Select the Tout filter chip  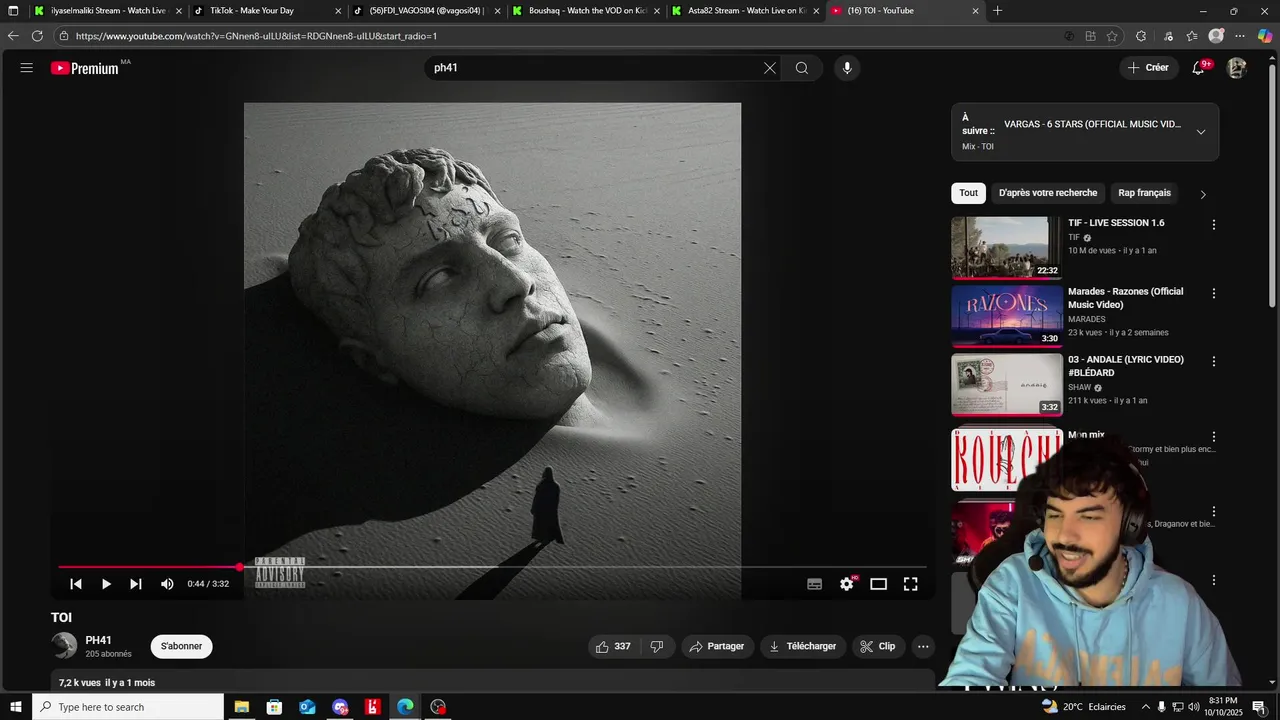click(969, 193)
